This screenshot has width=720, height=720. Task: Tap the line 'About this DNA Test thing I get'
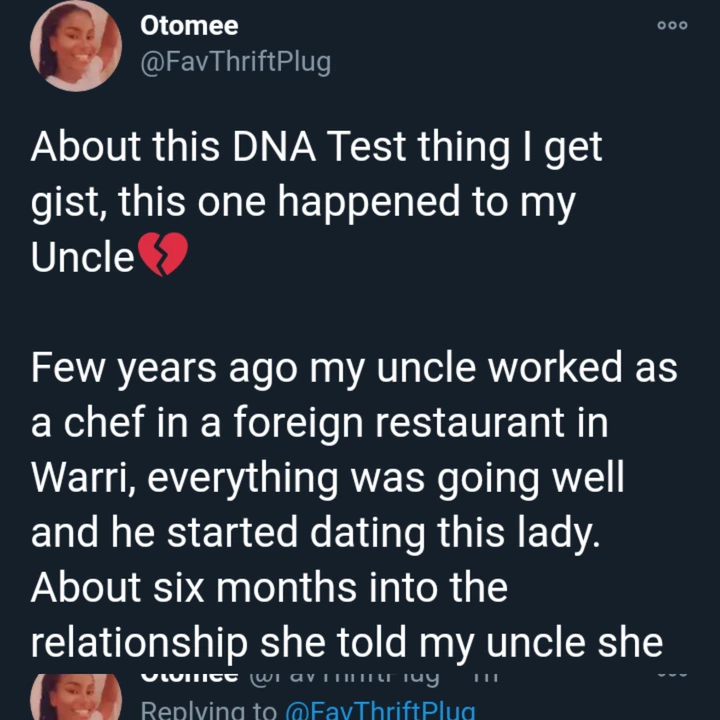316,148
